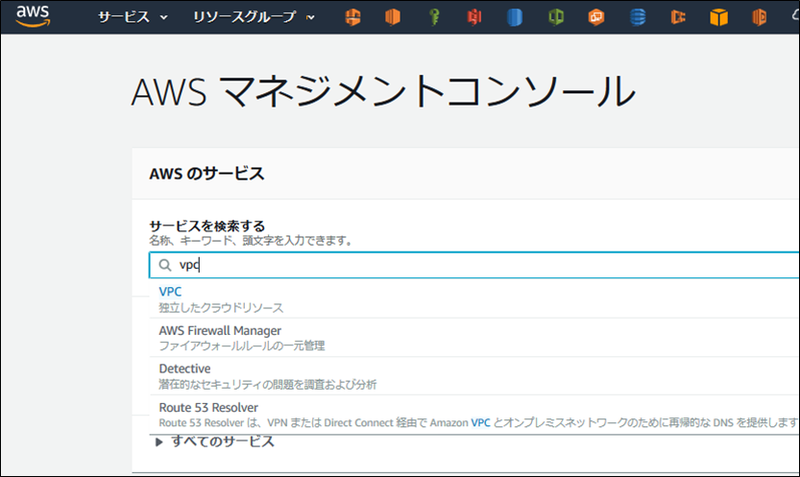Open the solid blue cylinder shortcut icon
800x477 pixels.
(515, 17)
